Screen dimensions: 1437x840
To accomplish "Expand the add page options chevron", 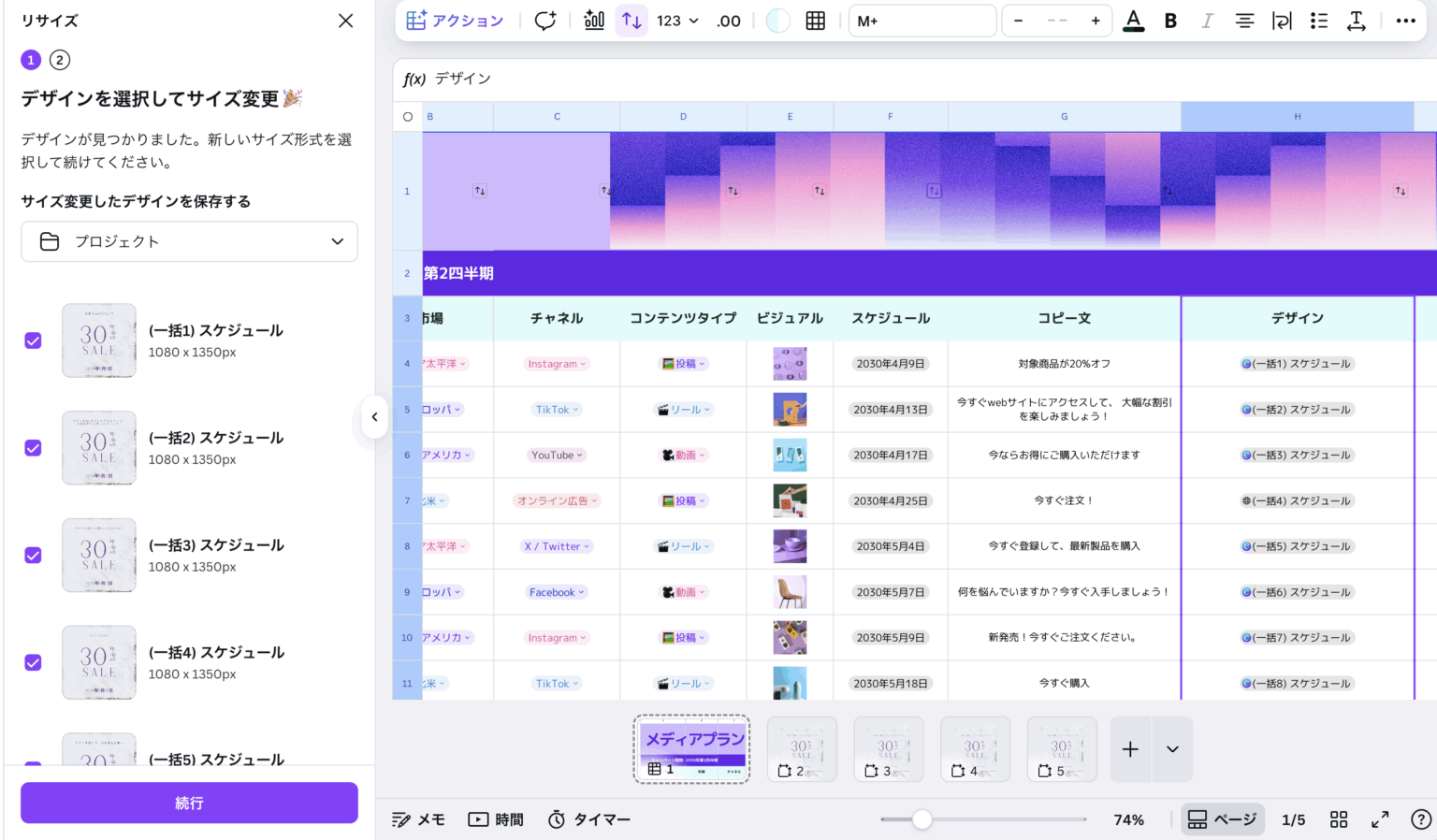I will (x=1172, y=749).
